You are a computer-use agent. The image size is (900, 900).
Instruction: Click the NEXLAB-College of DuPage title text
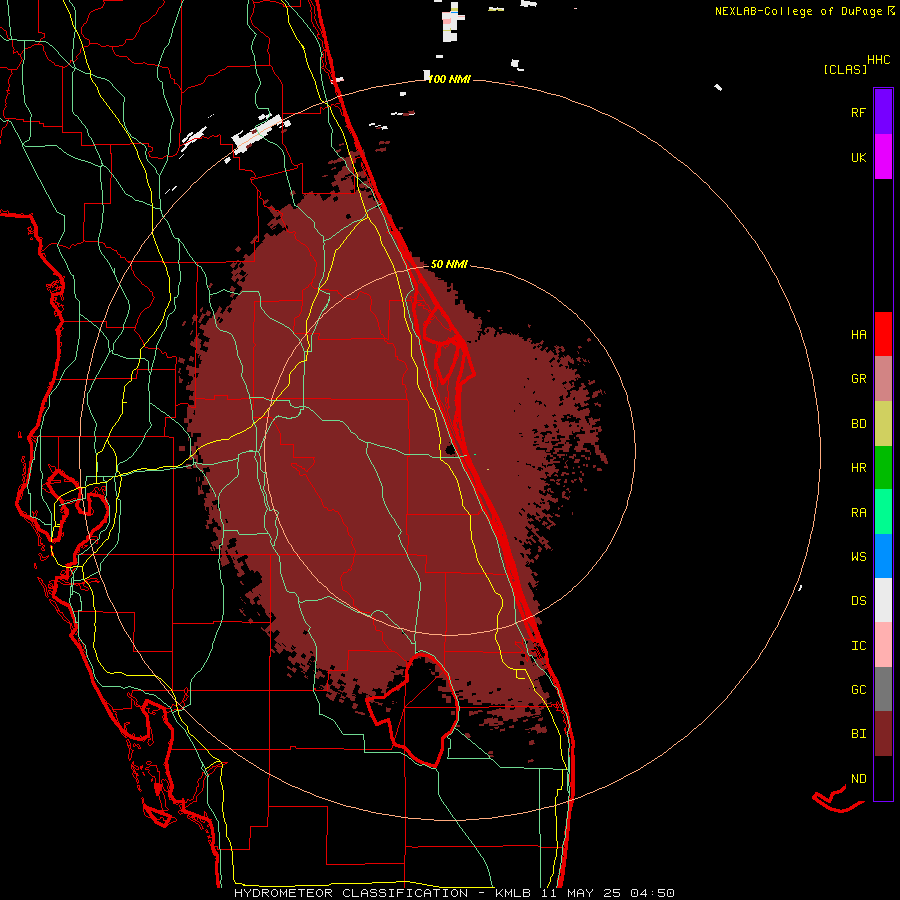coord(799,11)
